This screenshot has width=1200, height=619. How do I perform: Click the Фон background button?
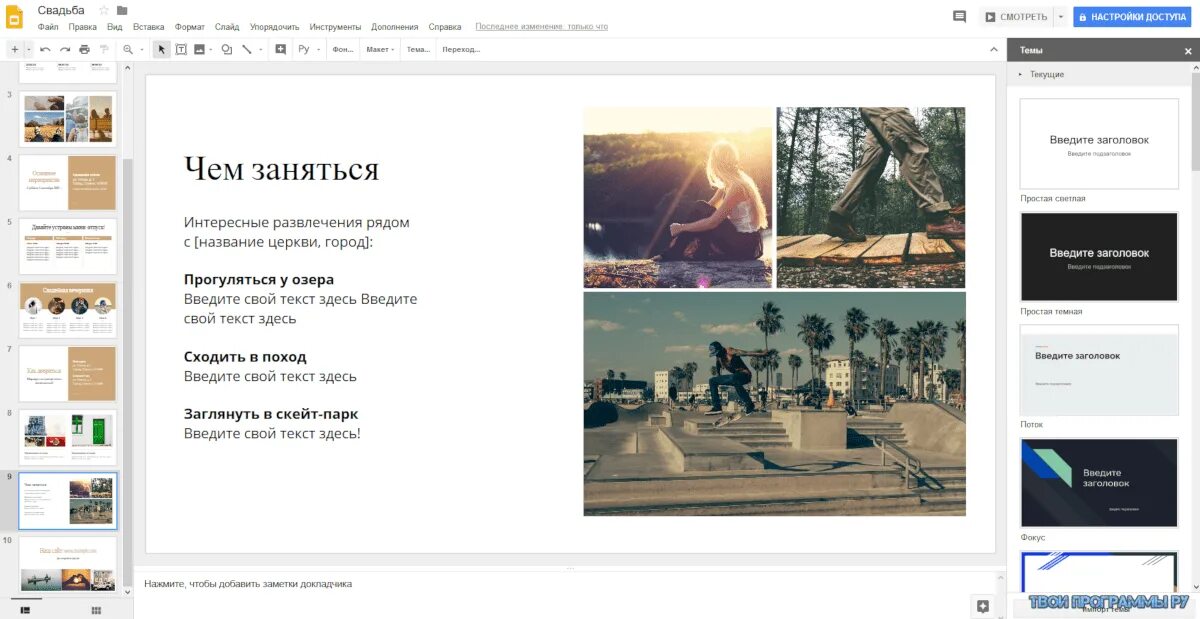point(342,49)
